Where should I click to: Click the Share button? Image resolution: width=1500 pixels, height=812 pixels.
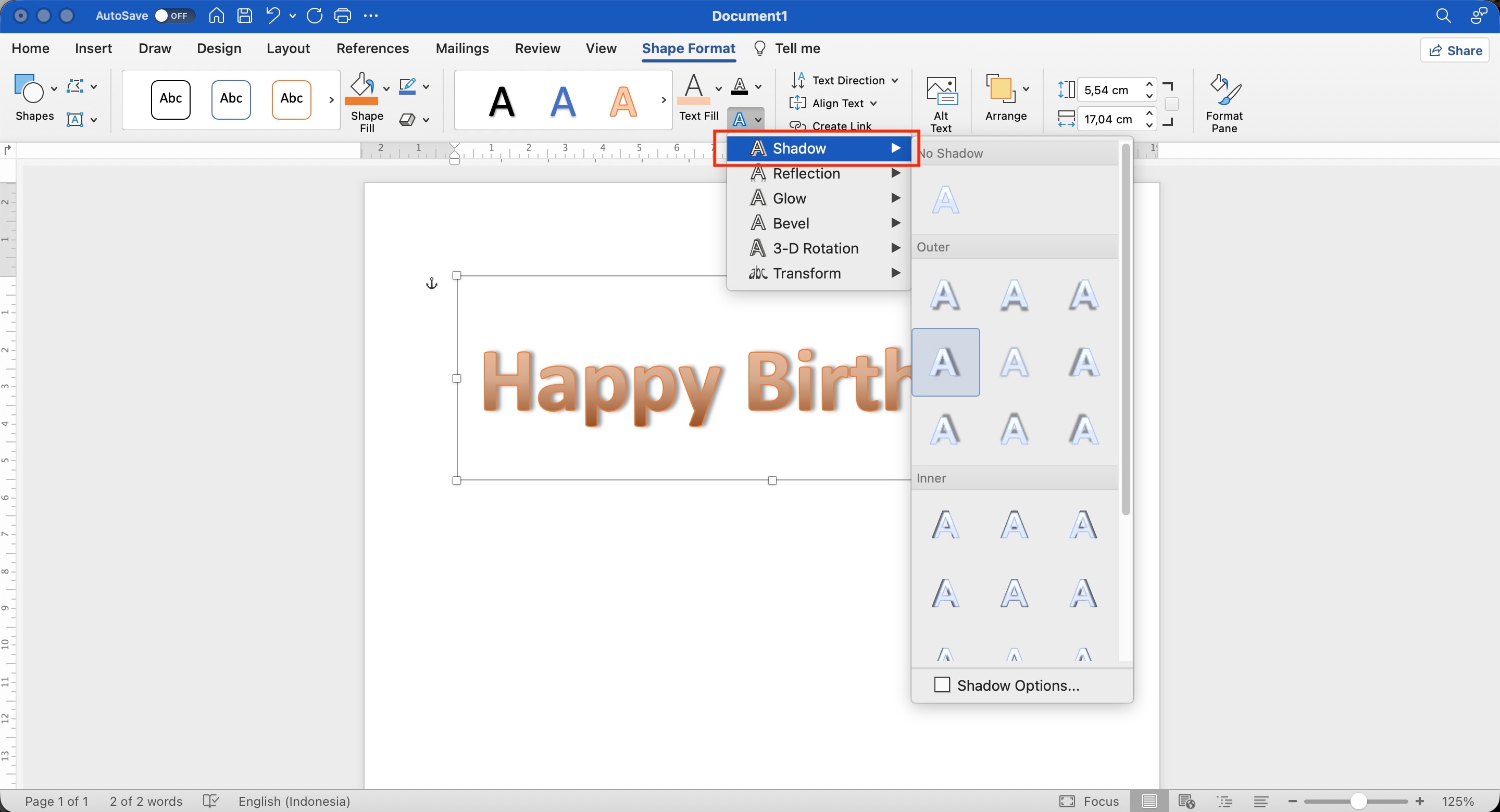click(1455, 50)
